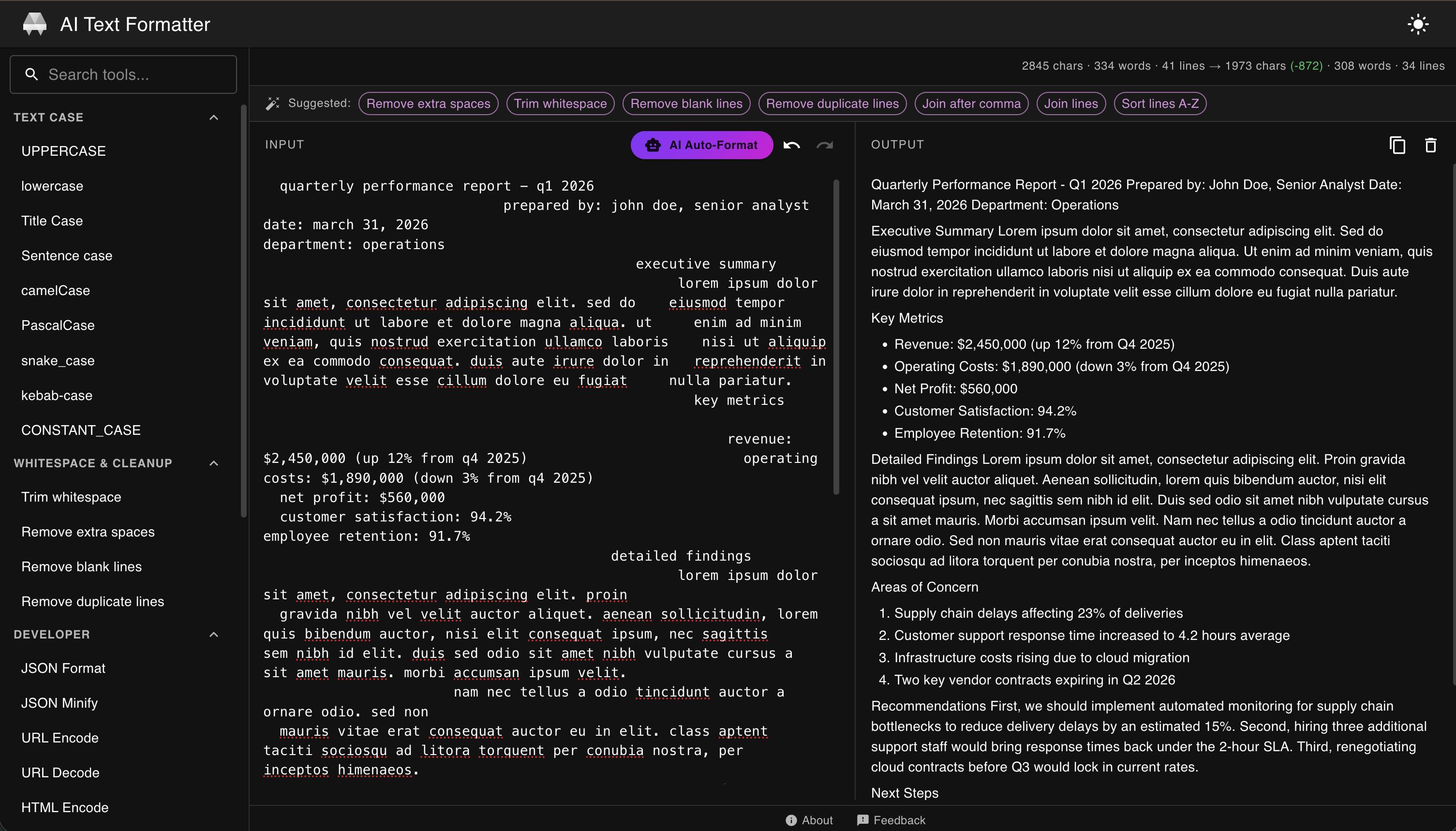Collapse the WHITESPACE & CLEANUP section

(214, 463)
